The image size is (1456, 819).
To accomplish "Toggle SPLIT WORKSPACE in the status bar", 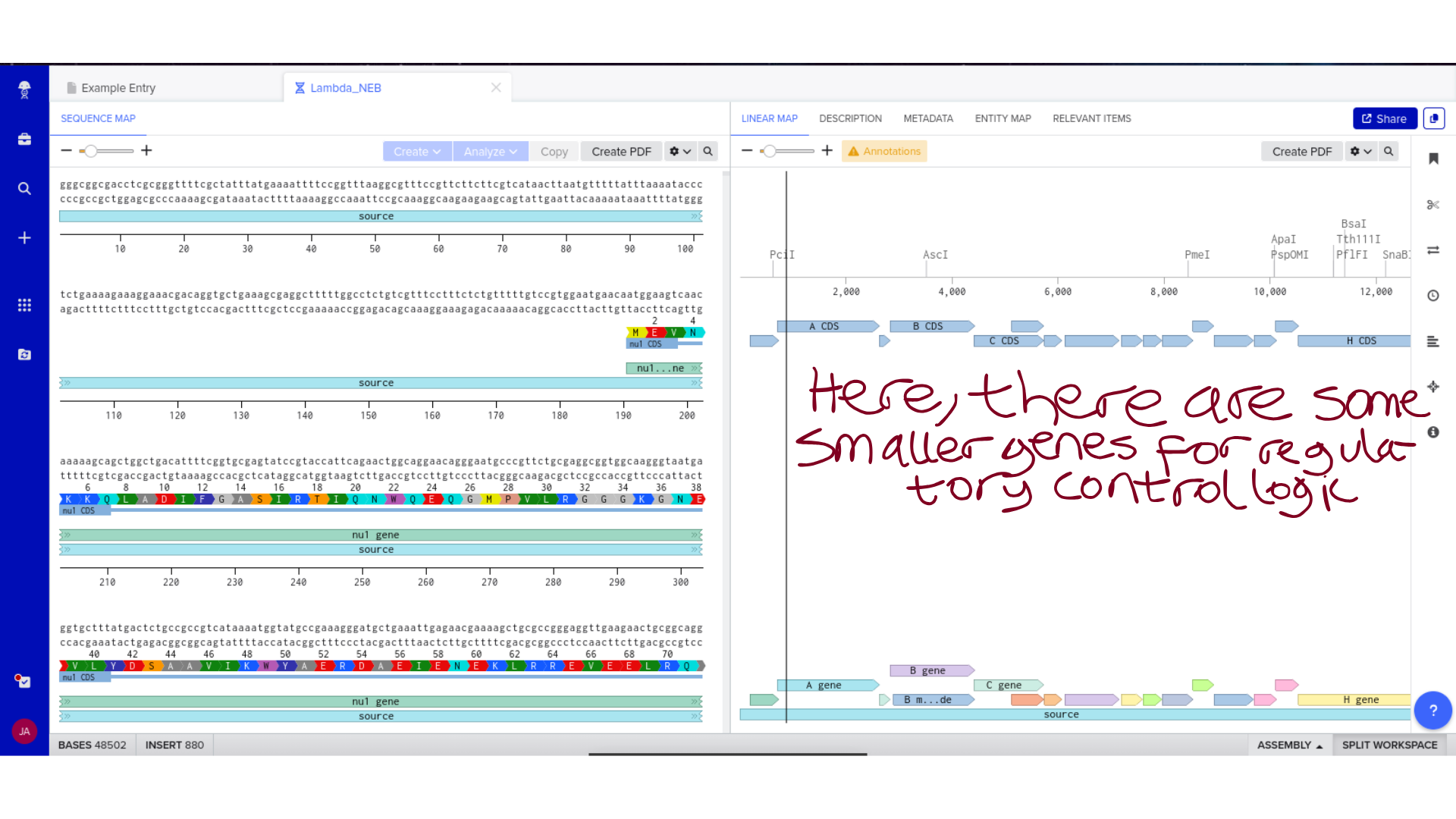I will point(1389,745).
